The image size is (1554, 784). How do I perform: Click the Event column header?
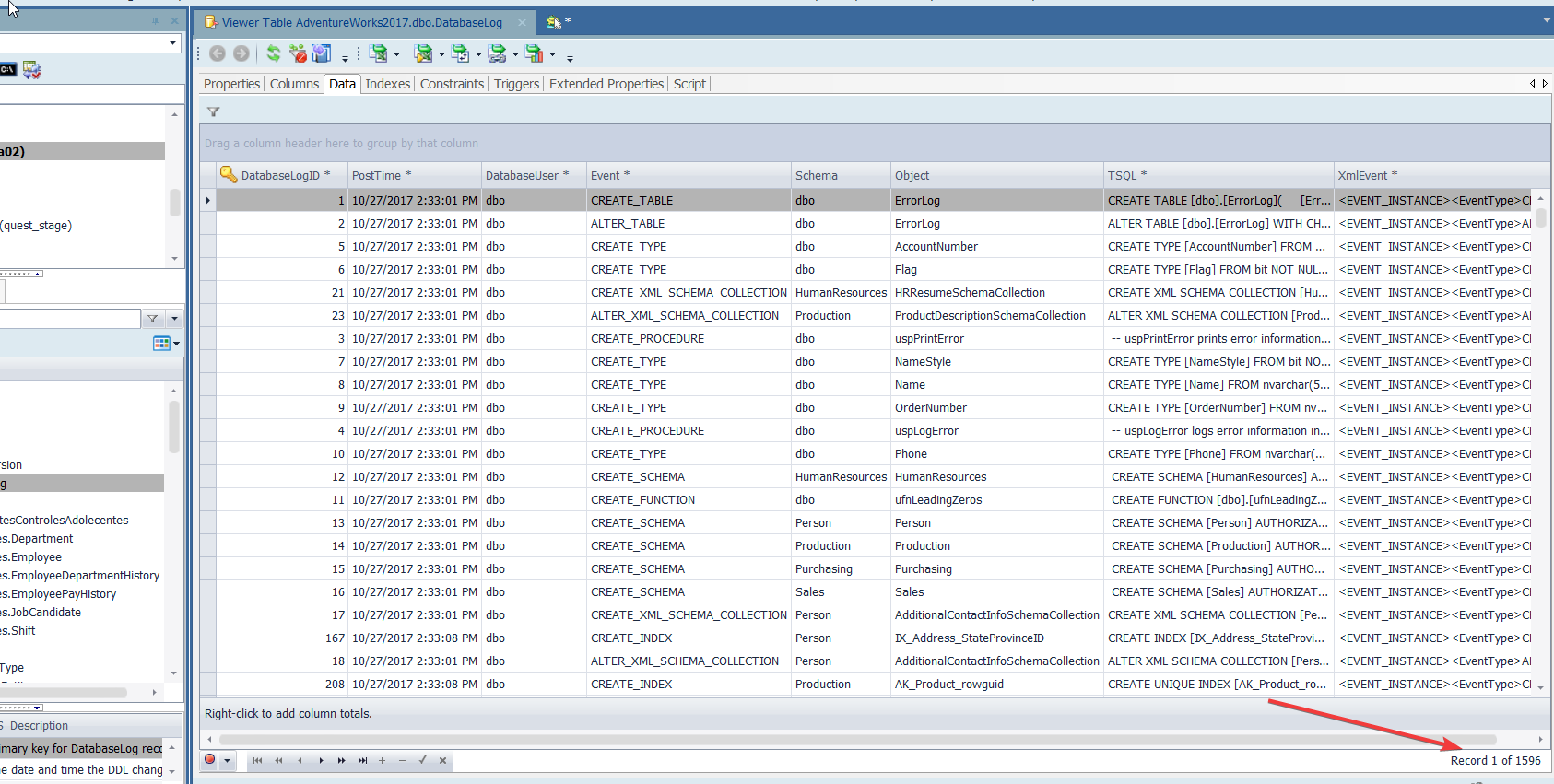(606, 175)
